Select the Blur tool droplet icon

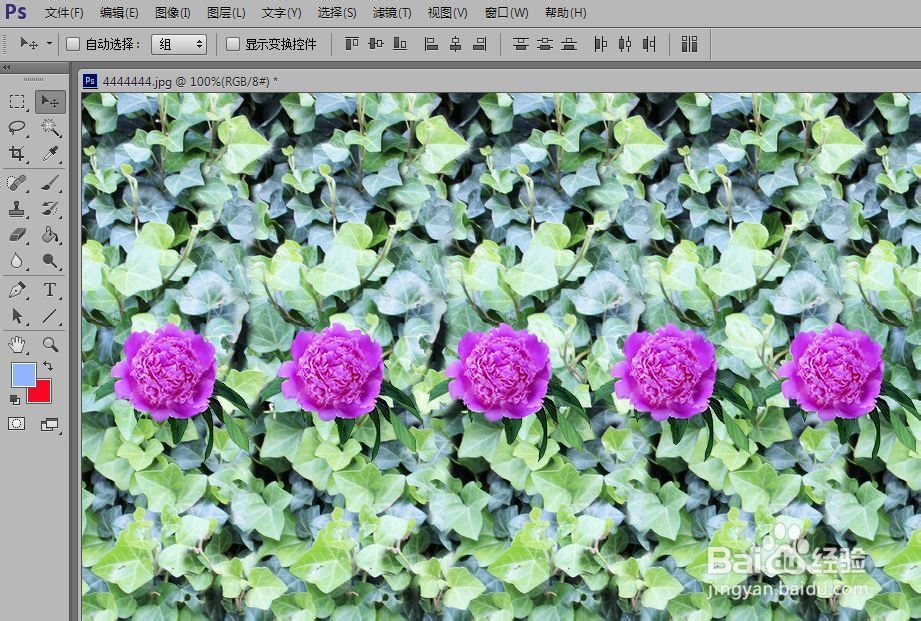(x=17, y=261)
